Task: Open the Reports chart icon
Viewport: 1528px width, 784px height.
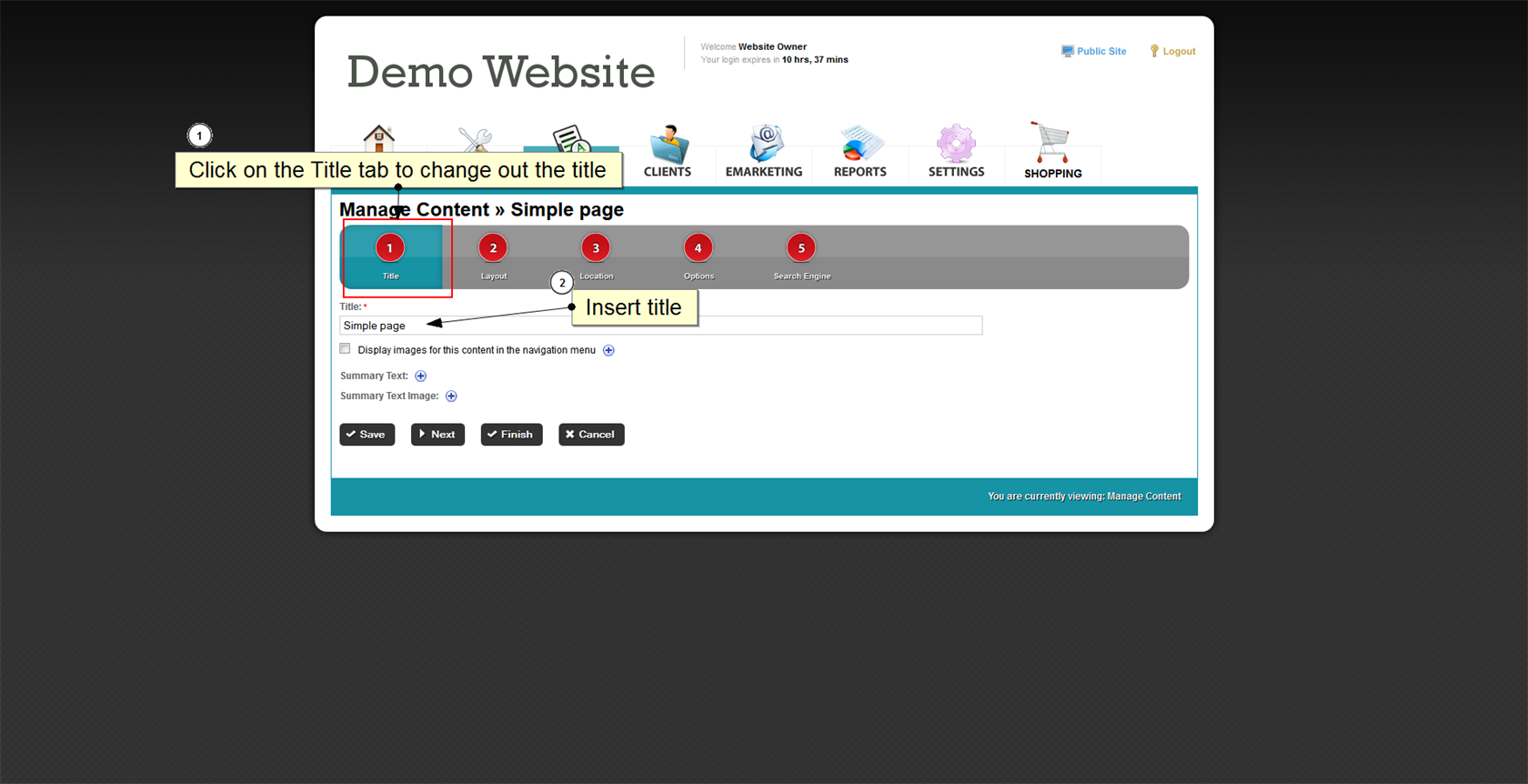Action: click(860, 145)
